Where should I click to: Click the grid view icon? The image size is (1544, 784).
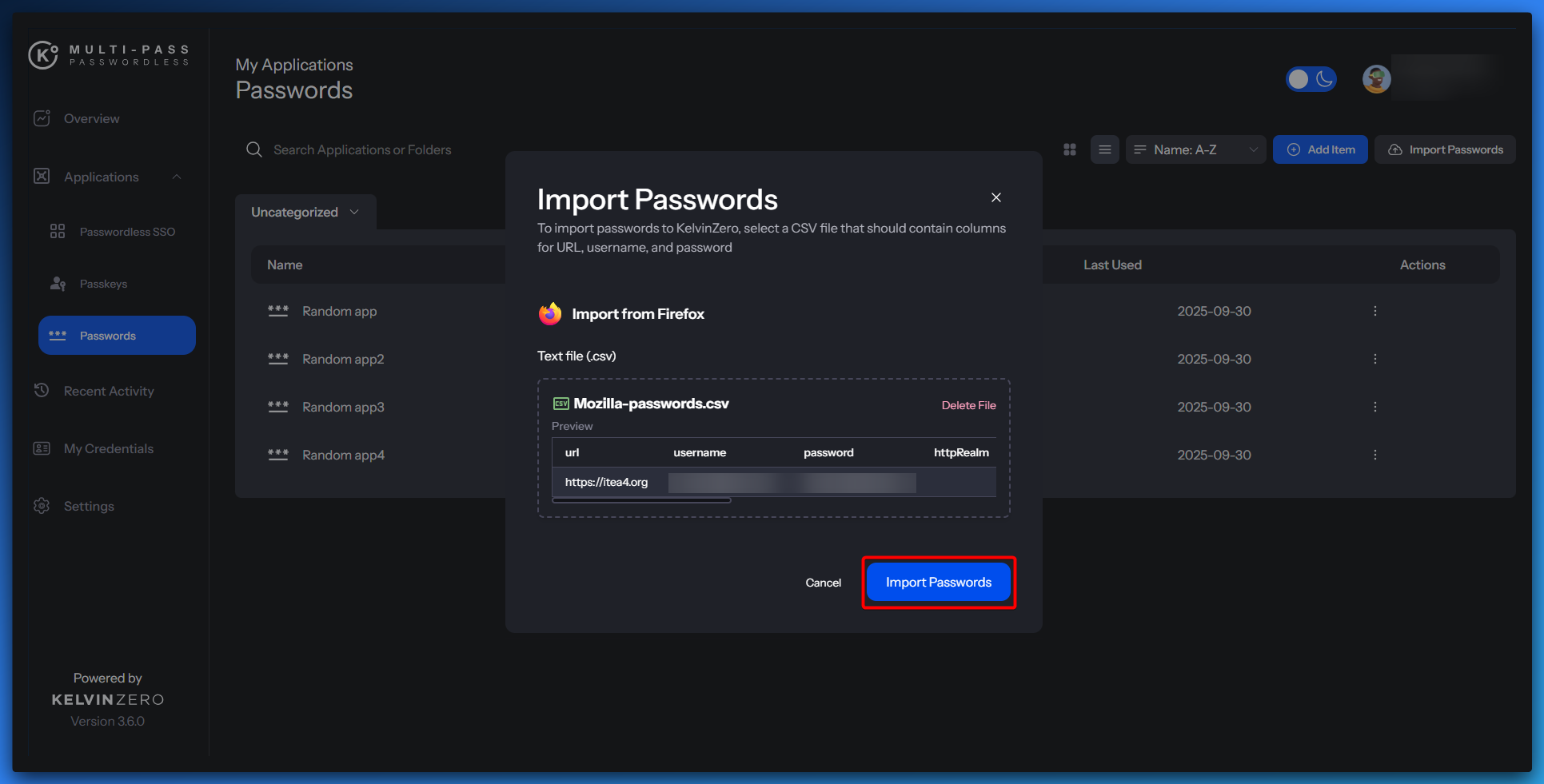pos(1070,149)
